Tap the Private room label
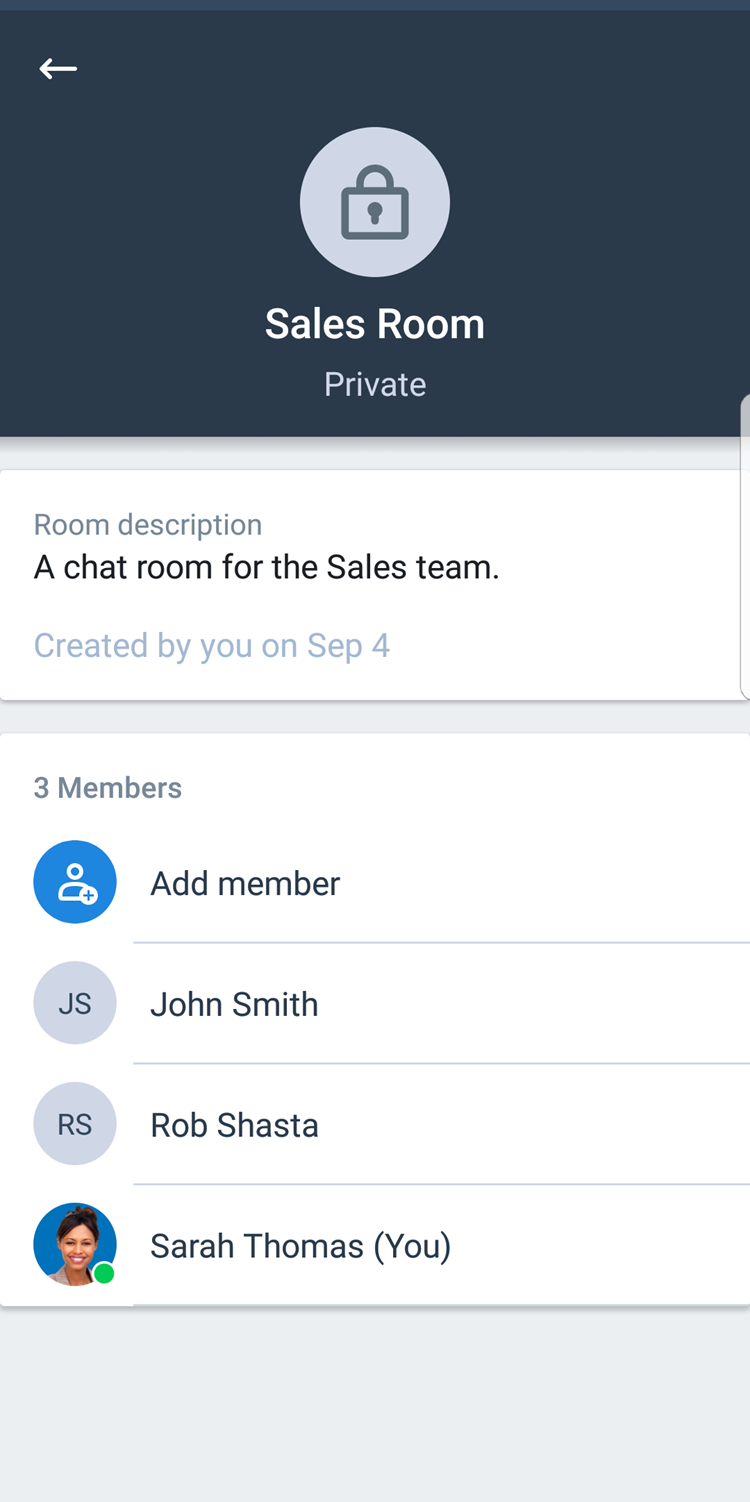 [x=375, y=384]
